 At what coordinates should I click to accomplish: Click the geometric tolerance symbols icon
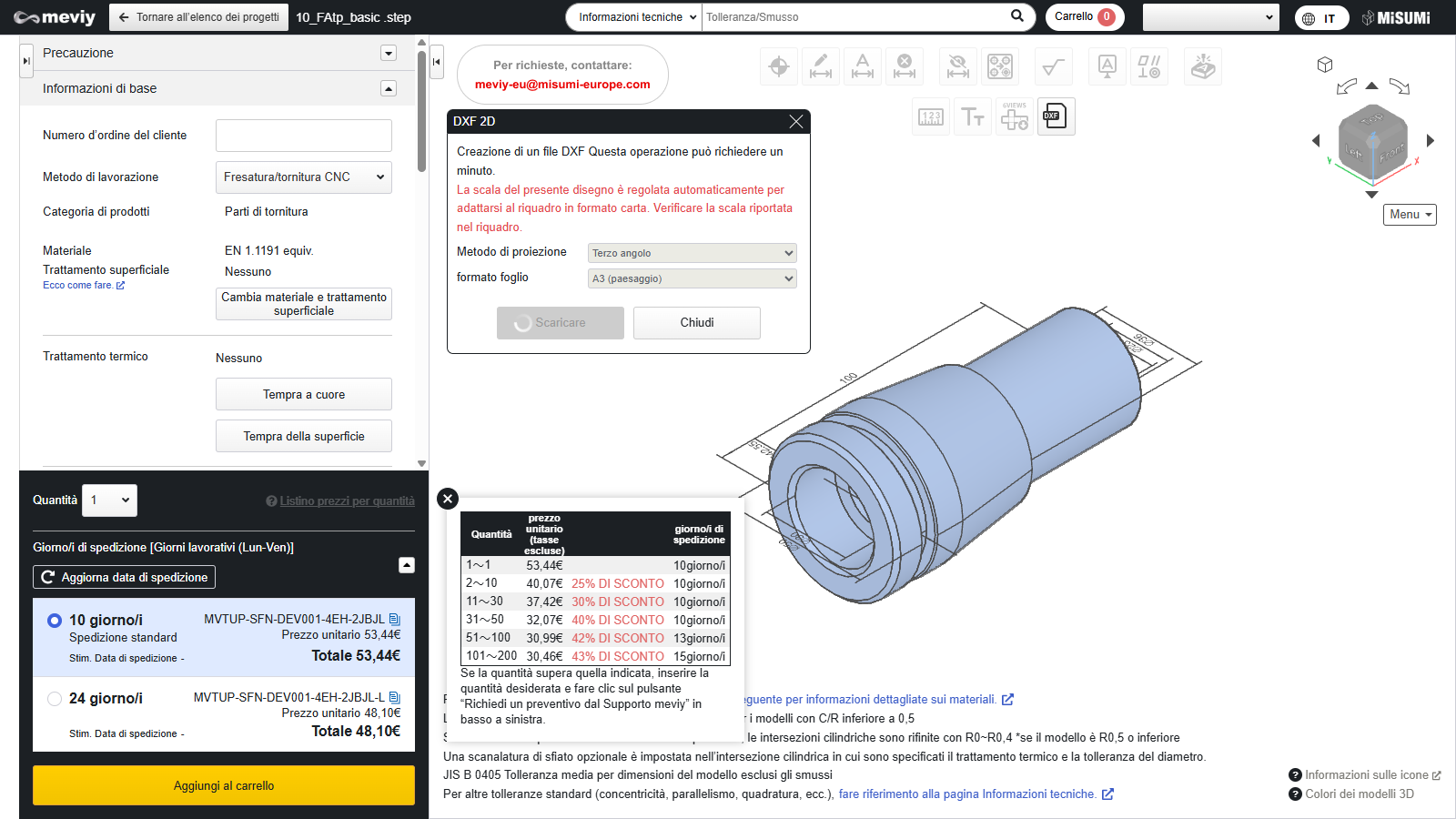[1149, 66]
